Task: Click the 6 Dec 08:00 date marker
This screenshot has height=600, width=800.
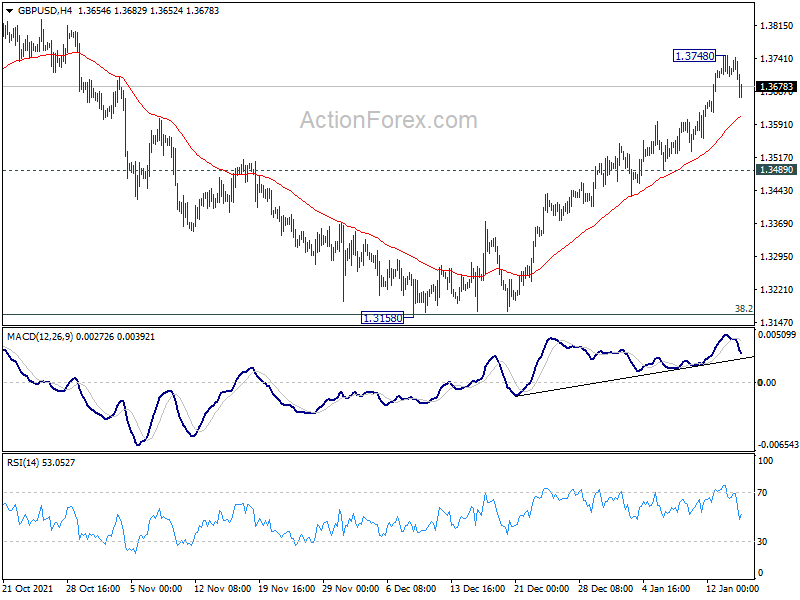Action: tap(411, 588)
